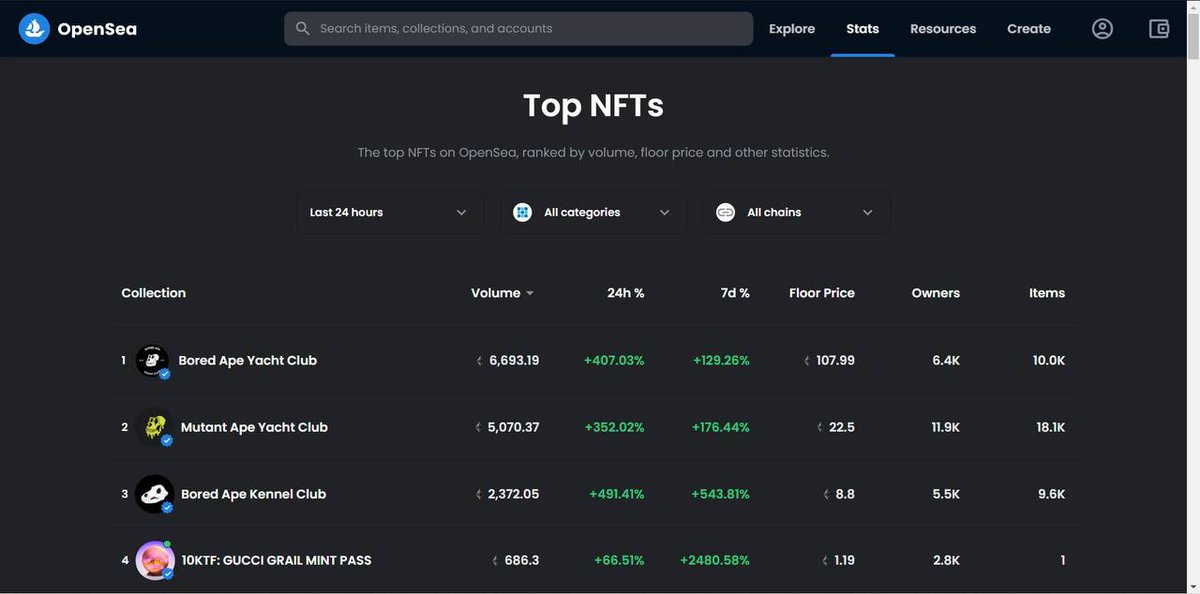Click the All categories grid icon

click(522, 212)
